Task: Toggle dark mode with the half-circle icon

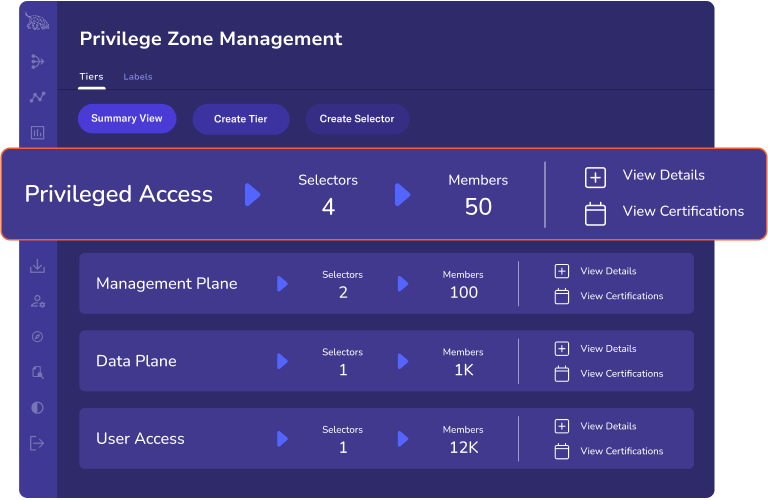Action: pos(38,408)
